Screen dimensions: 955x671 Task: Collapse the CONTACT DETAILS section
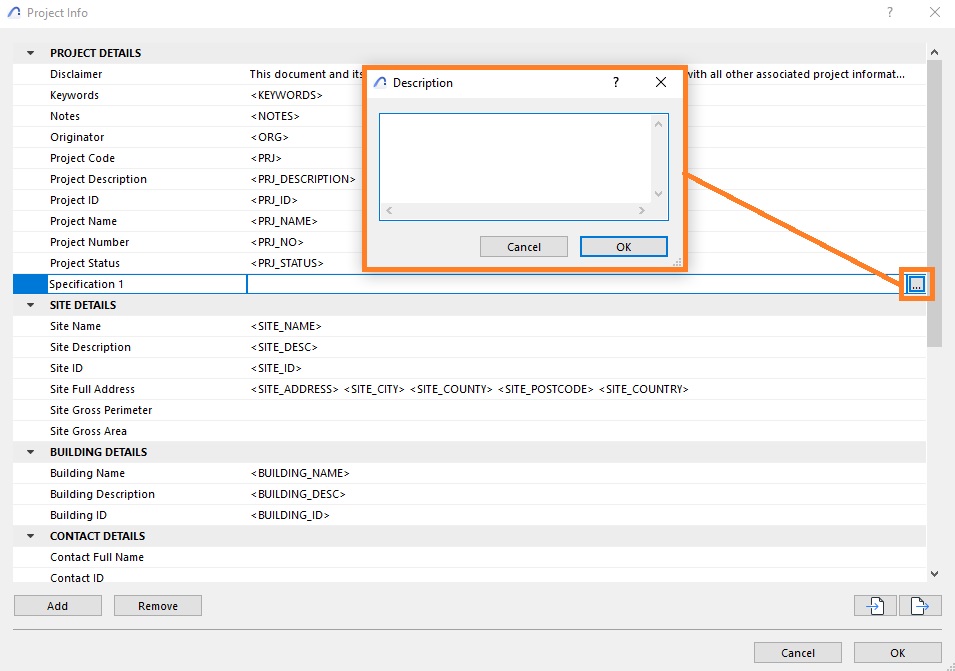30,536
